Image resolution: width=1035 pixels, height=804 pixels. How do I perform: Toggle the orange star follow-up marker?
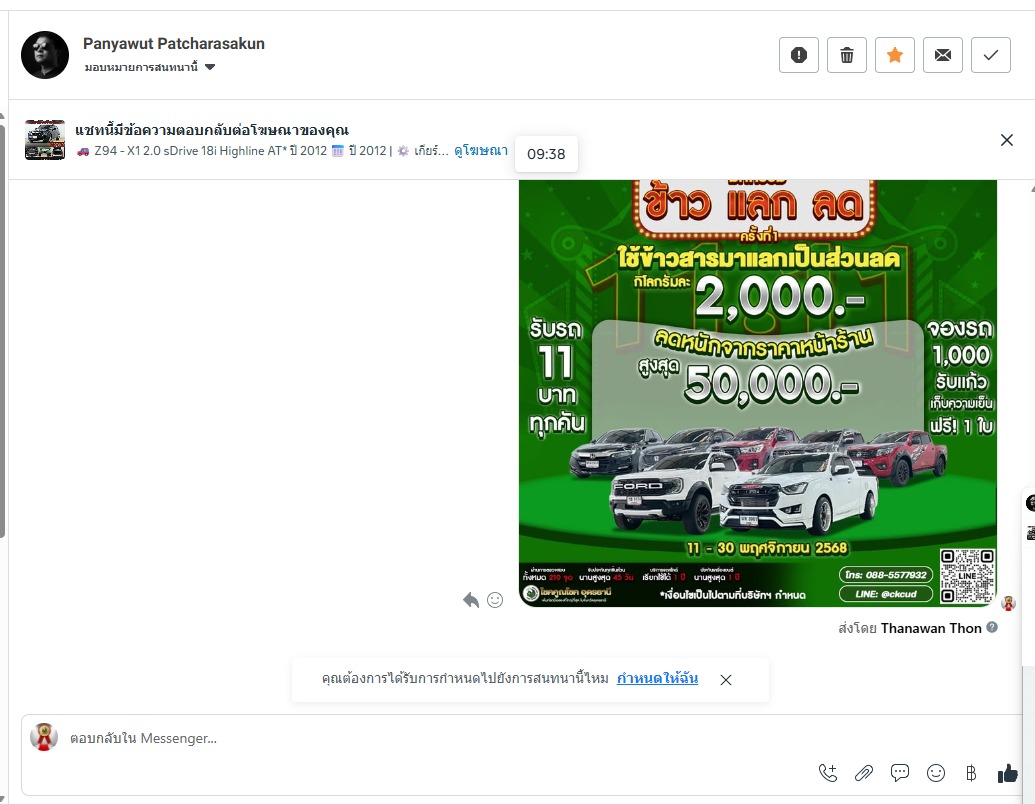[x=895, y=55]
